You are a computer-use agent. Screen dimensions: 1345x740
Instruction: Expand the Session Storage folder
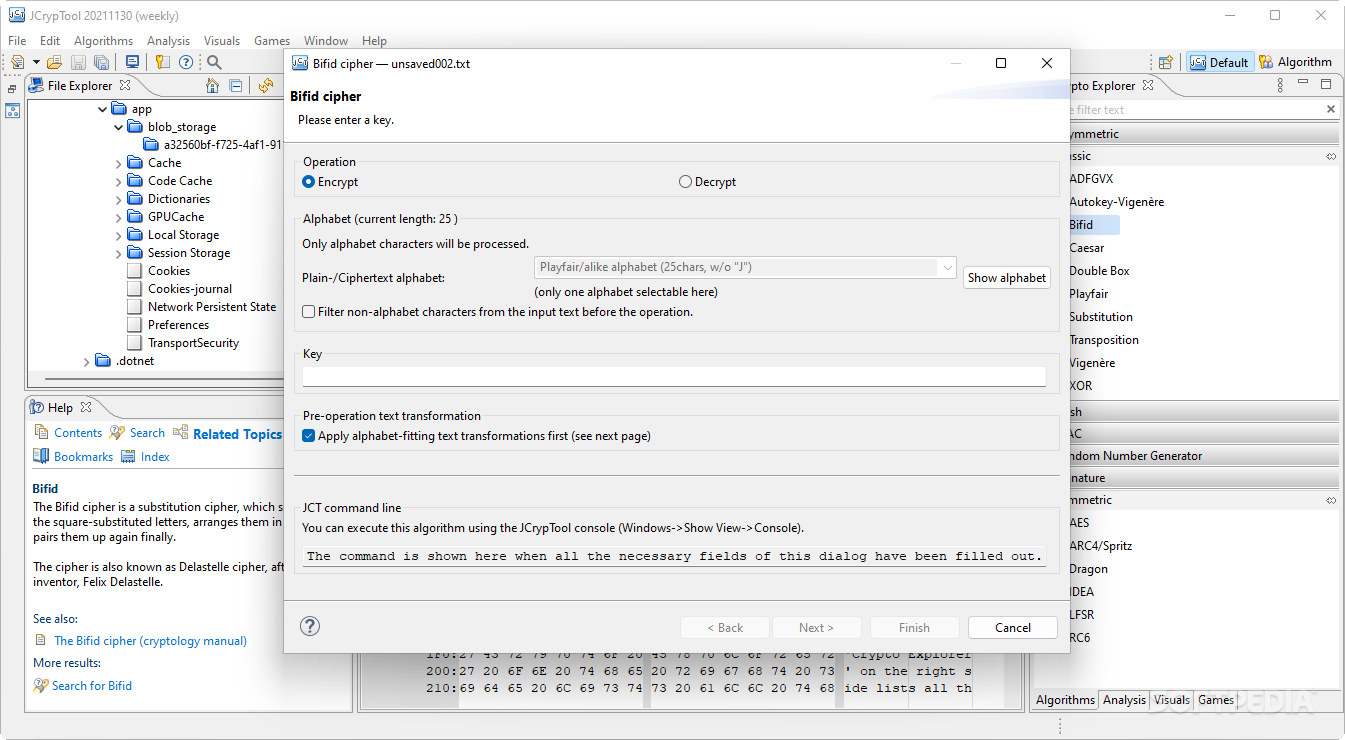[119, 253]
